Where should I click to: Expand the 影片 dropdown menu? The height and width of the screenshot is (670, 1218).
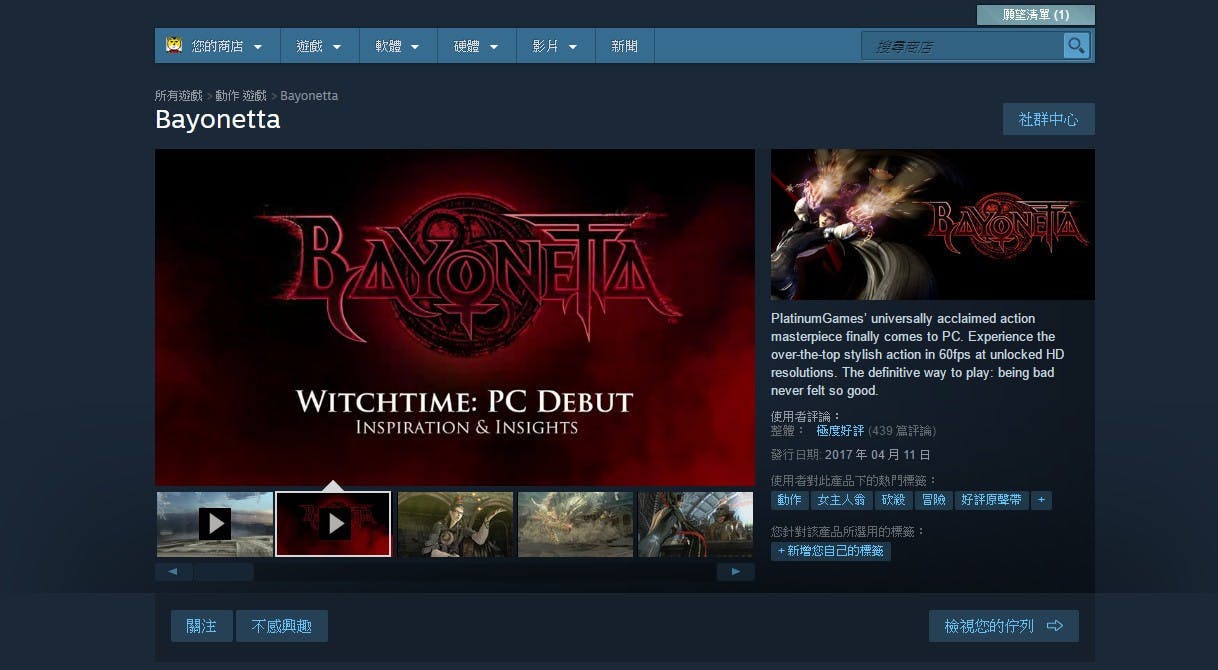coord(555,46)
